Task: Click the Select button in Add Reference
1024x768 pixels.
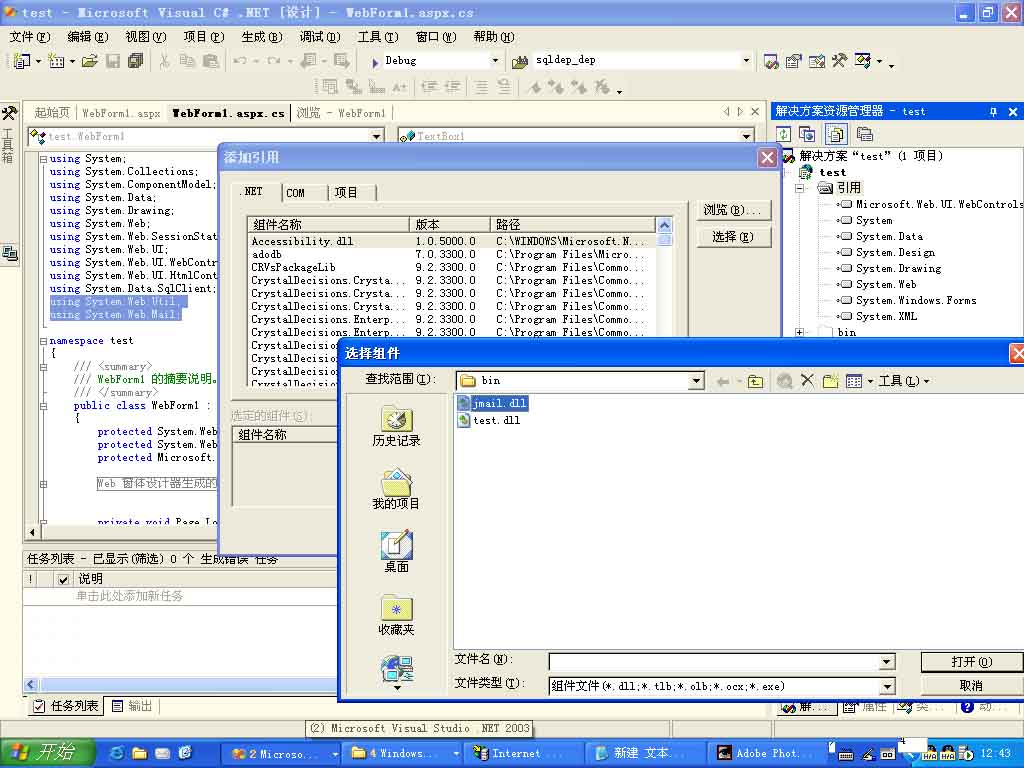Action: point(732,236)
